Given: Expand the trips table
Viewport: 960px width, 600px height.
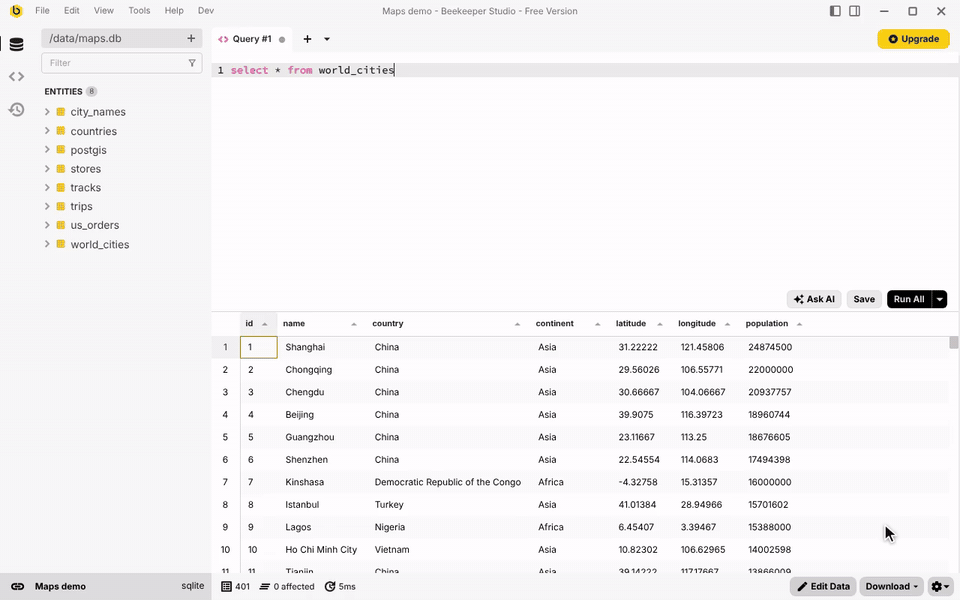Looking at the screenshot, I should (x=47, y=206).
